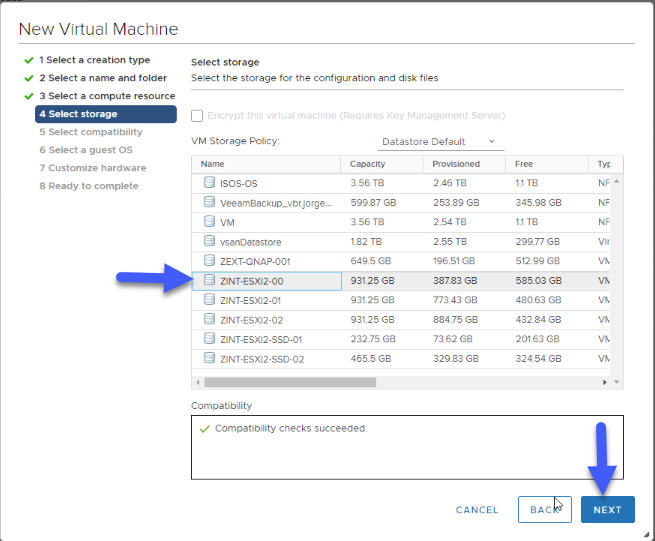The image size is (655, 541).
Task: Click the 73.62 GB provisioned cell
Action: 452,339
